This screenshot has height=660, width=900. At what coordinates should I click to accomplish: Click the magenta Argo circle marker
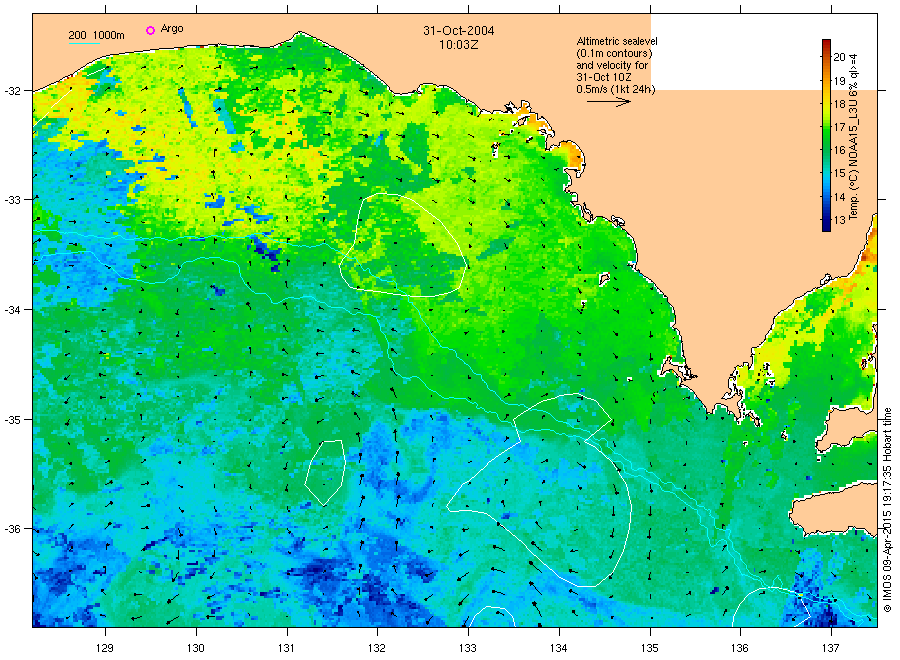tap(150, 30)
